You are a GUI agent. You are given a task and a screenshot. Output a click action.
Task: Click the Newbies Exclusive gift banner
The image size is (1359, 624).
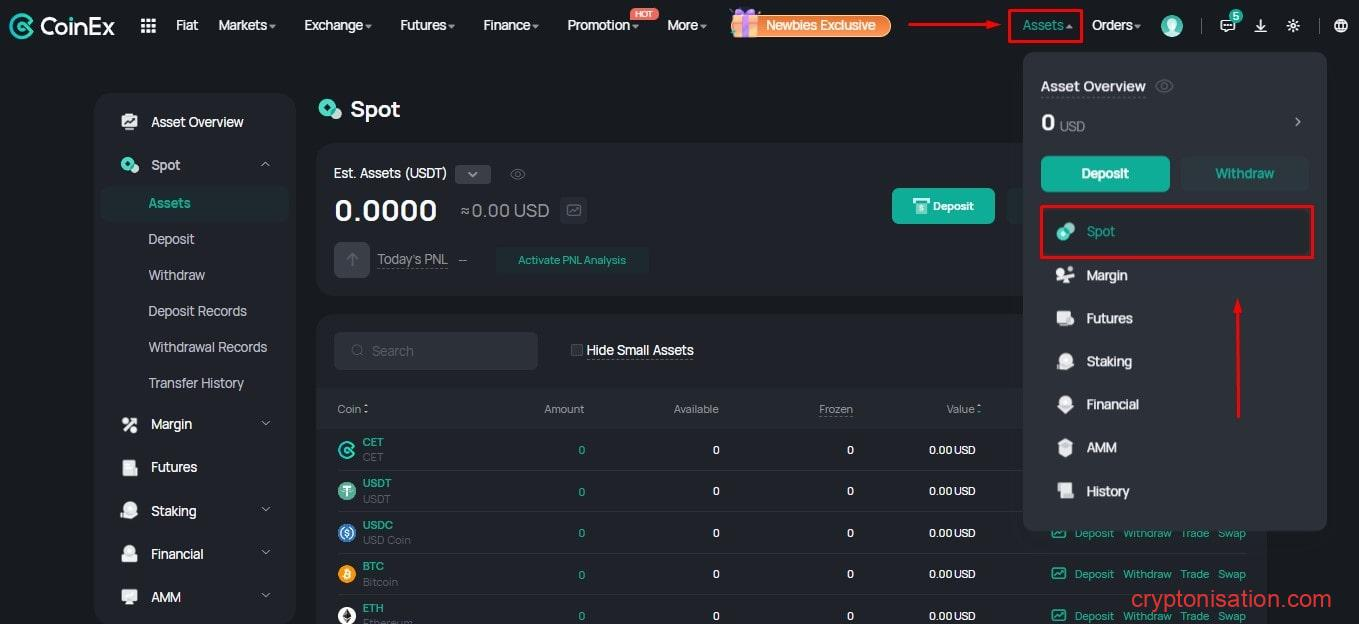click(x=810, y=25)
